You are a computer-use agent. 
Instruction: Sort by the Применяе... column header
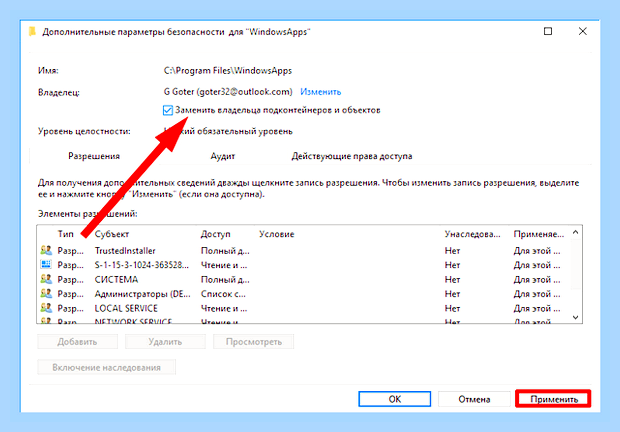click(x=538, y=234)
